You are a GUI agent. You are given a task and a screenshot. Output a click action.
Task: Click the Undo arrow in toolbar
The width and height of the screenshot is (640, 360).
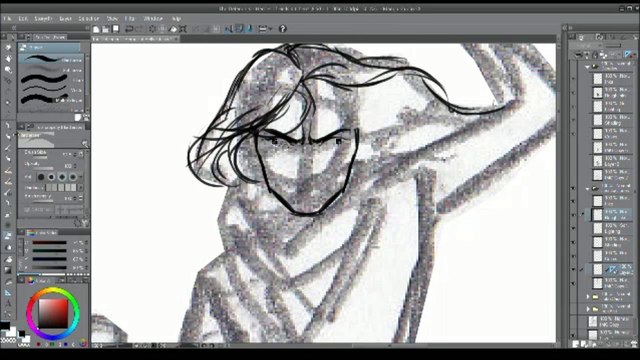click(x=129, y=29)
